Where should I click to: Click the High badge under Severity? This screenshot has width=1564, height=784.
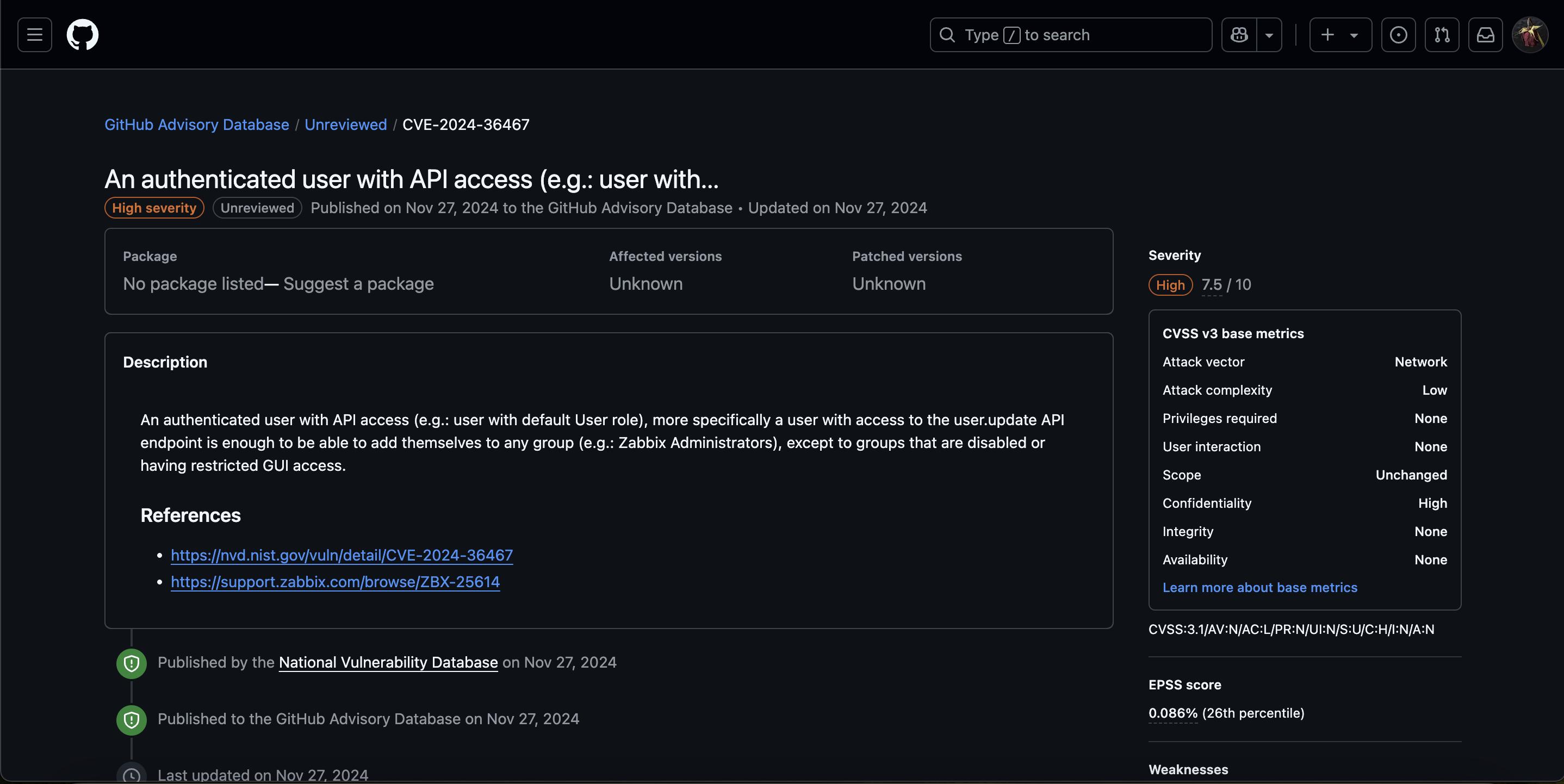[1171, 284]
